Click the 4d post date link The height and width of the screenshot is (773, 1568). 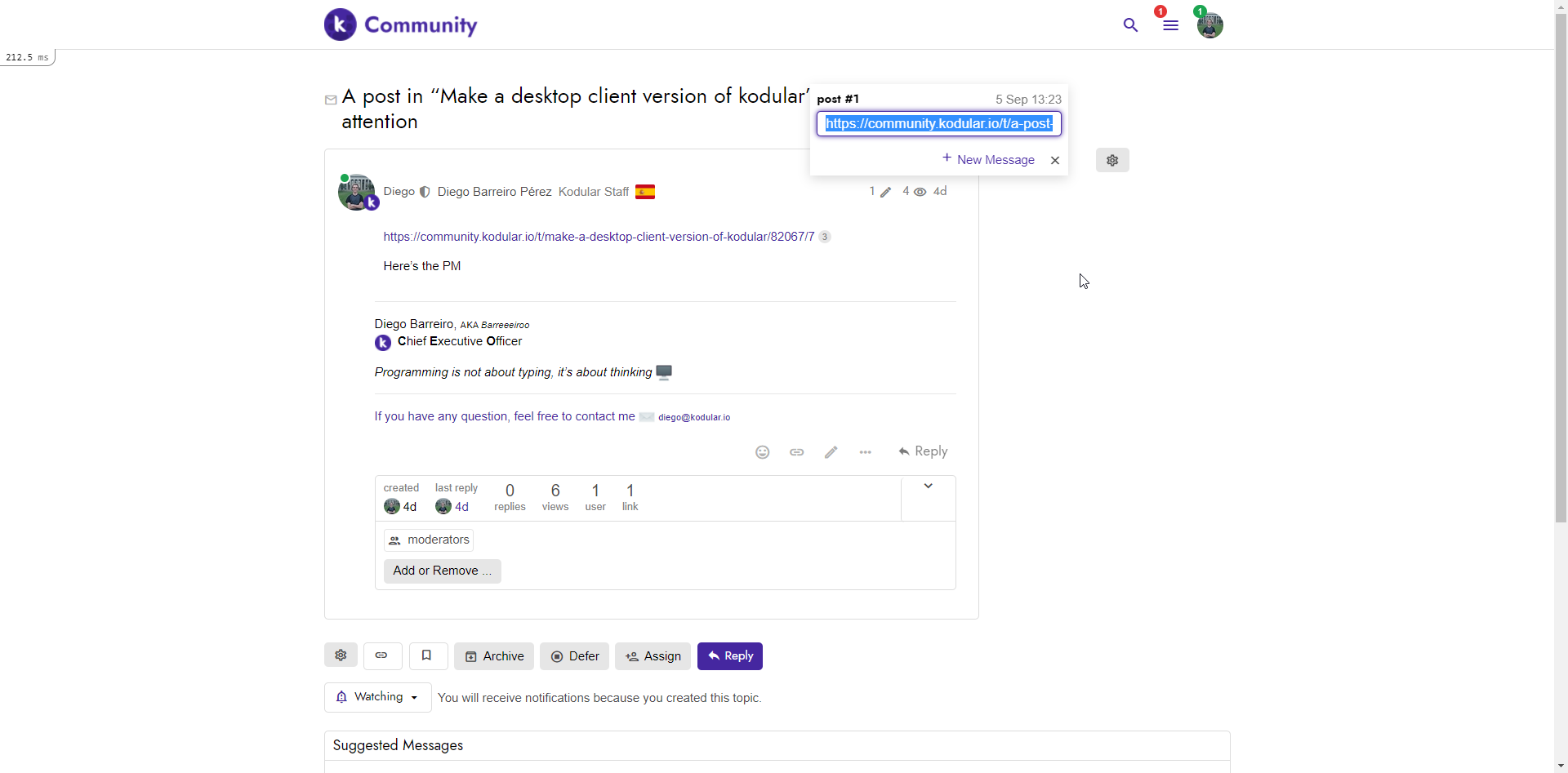tap(940, 191)
